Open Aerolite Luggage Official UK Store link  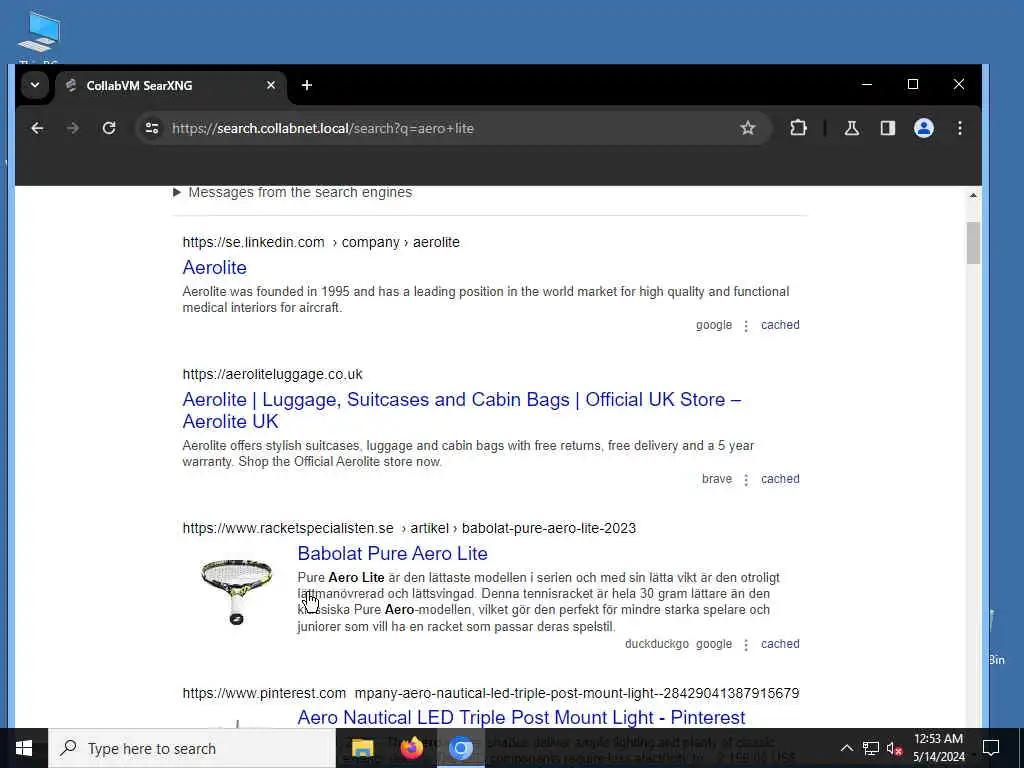coord(461,410)
